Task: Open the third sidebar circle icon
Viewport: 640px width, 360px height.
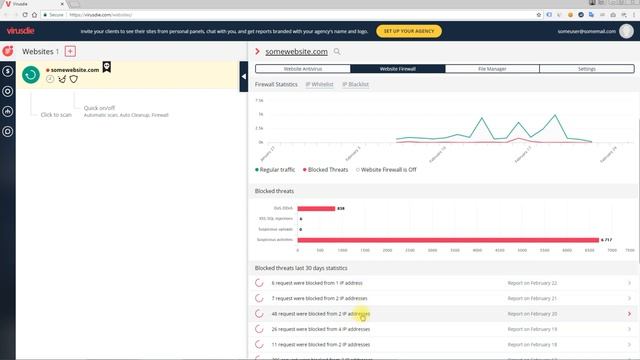Action: (x=8, y=111)
